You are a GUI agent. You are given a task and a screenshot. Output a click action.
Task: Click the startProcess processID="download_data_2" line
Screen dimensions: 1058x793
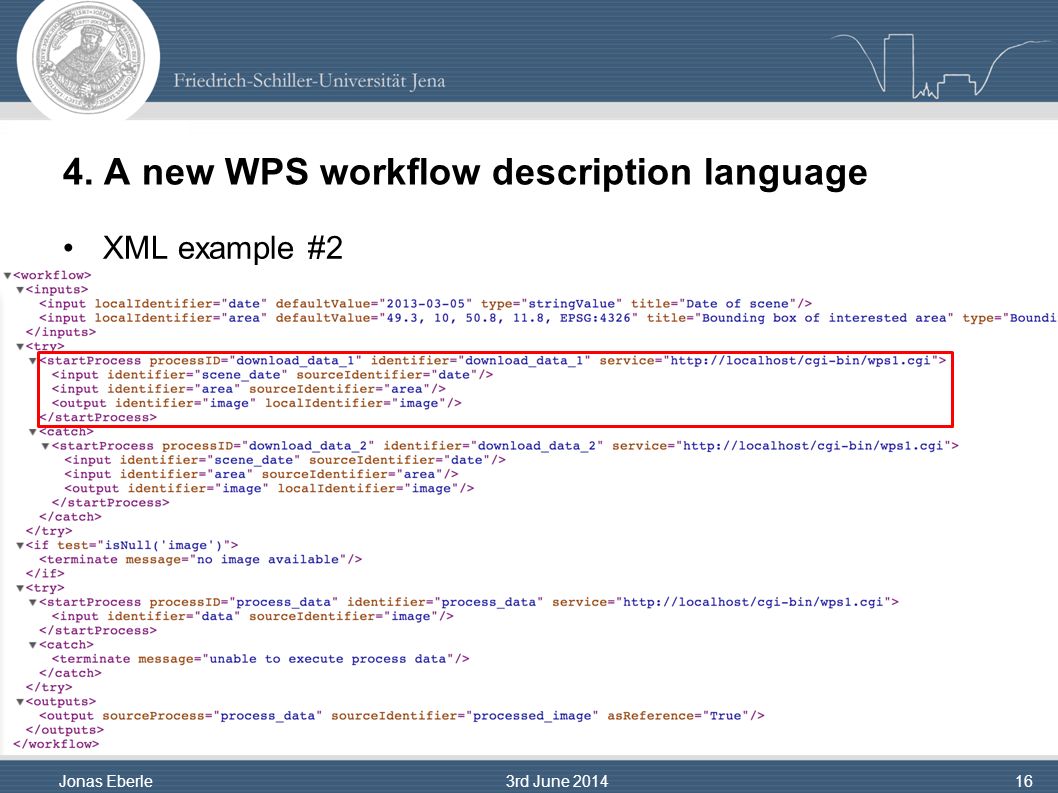point(505,446)
